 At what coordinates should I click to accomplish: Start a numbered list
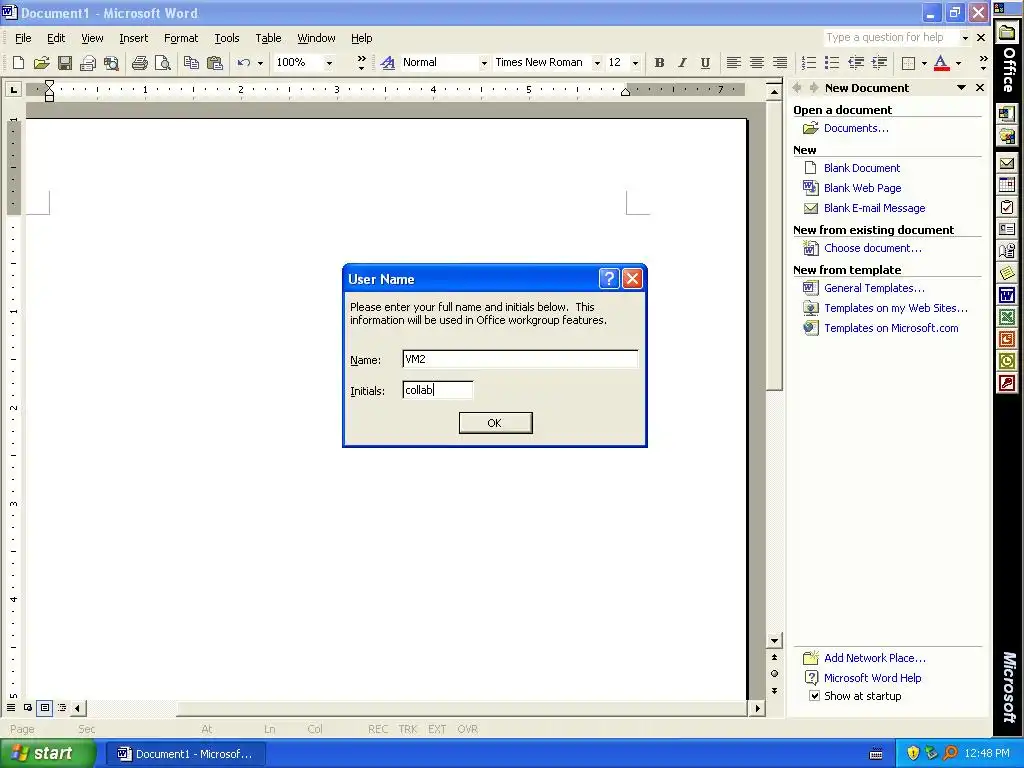(808, 63)
